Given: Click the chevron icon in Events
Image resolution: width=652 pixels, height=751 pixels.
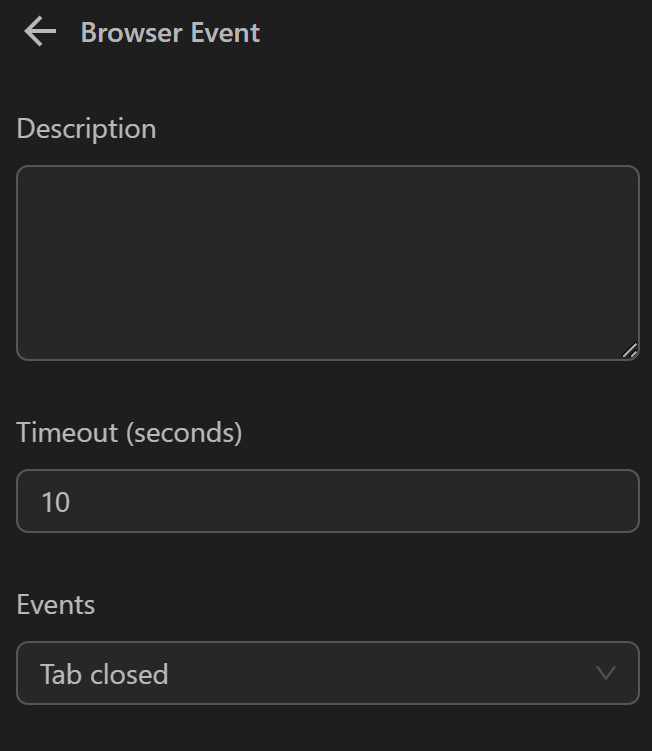Looking at the screenshot, I should pyautogui.click(x=606, y=673).
